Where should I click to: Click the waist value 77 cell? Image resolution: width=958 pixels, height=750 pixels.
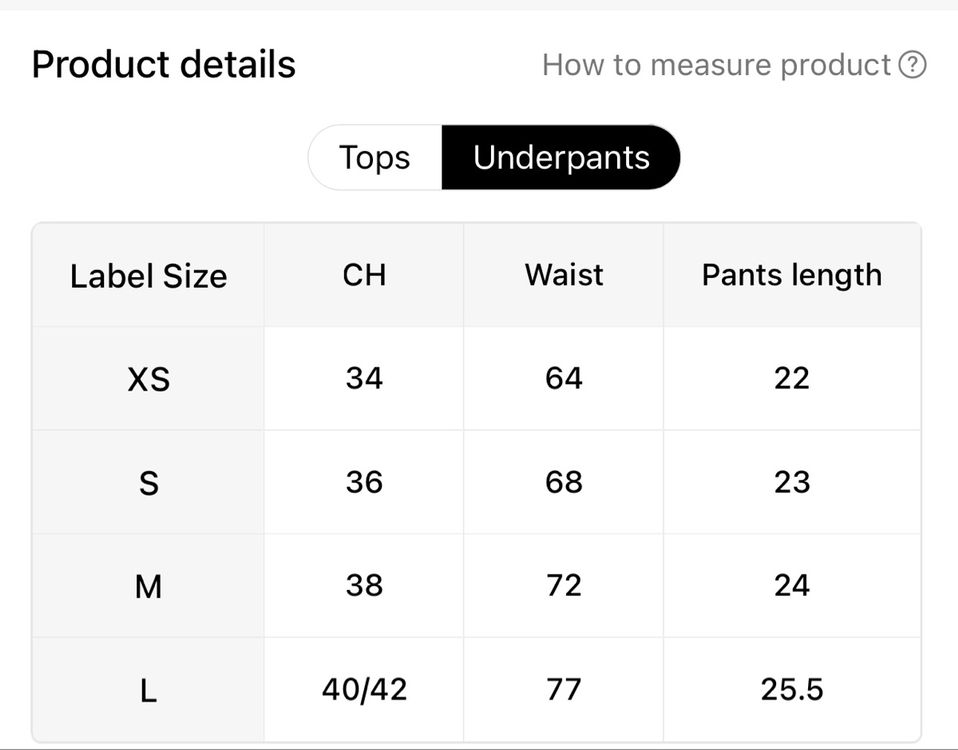click(564, 689)
